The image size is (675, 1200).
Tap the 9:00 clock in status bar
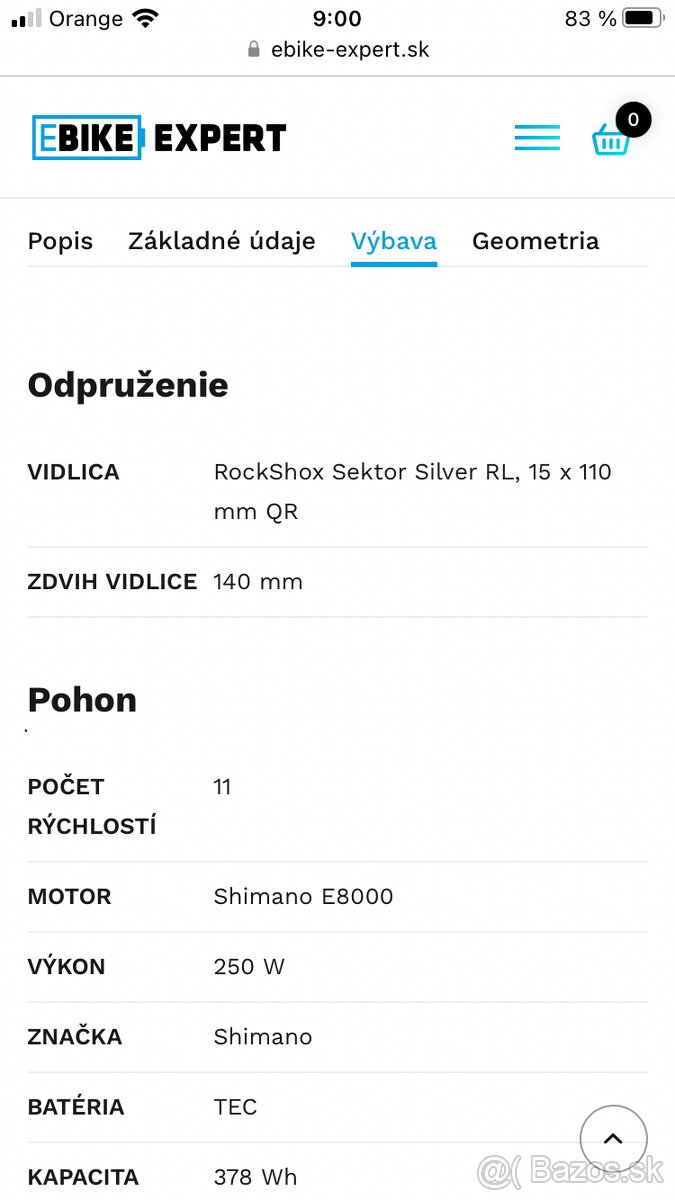[x=337, y=18]
